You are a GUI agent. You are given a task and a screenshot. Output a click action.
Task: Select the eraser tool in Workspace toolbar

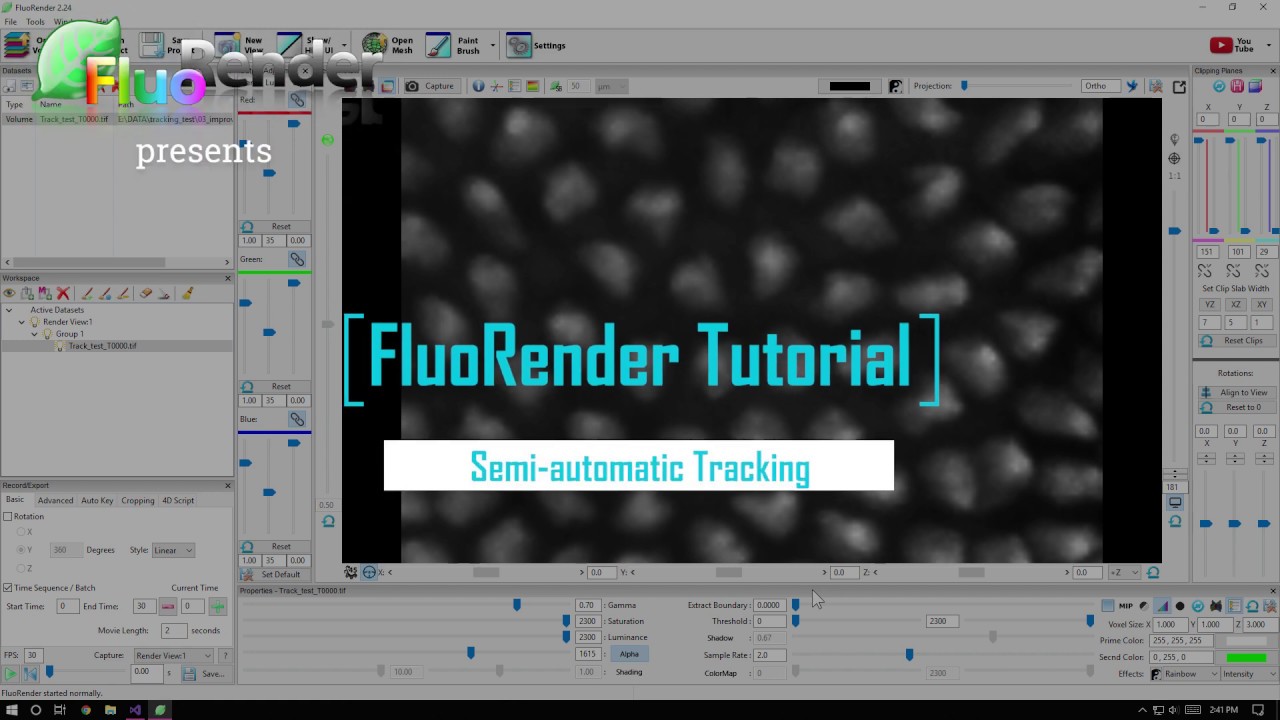point(146,294)
